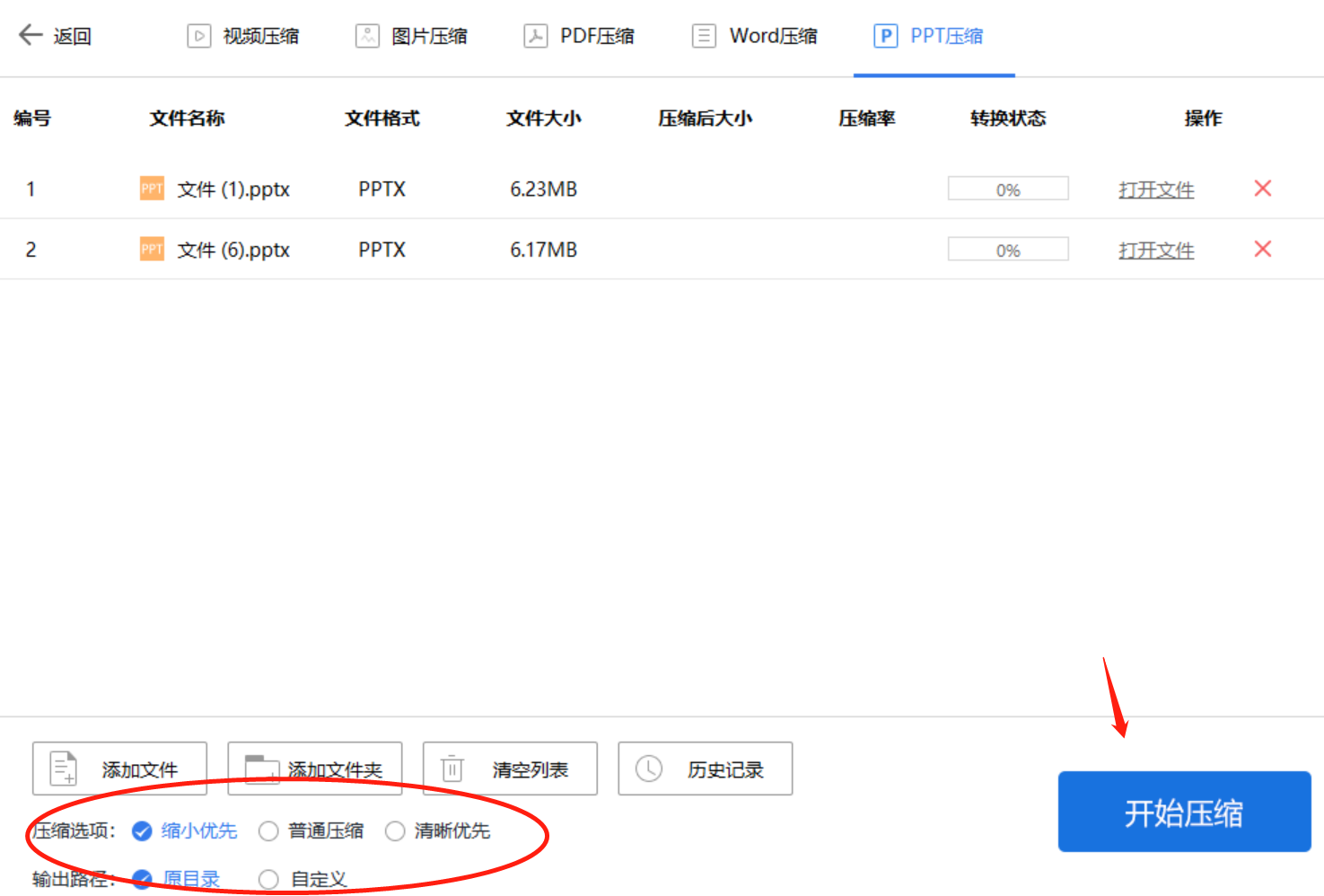Click the Word compression document icon
This screenshot has width=1324, height=896.
point(705,36)
